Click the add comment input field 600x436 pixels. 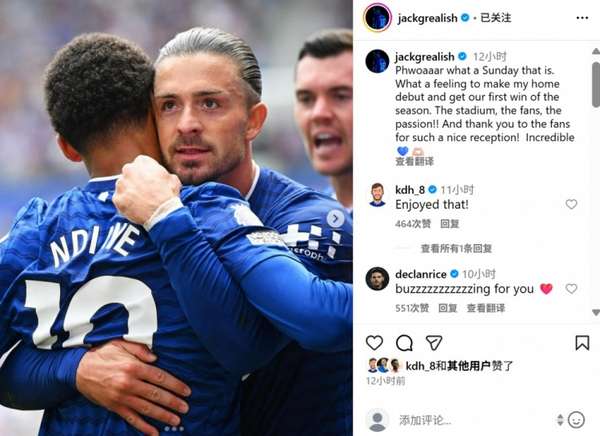(x=474, y=420)
